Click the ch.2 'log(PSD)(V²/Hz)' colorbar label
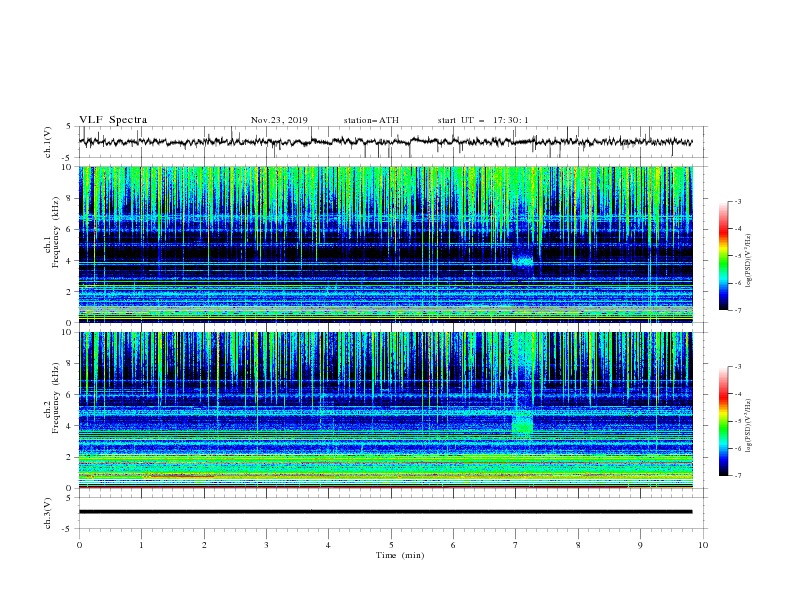 click(x=748, y=425)
